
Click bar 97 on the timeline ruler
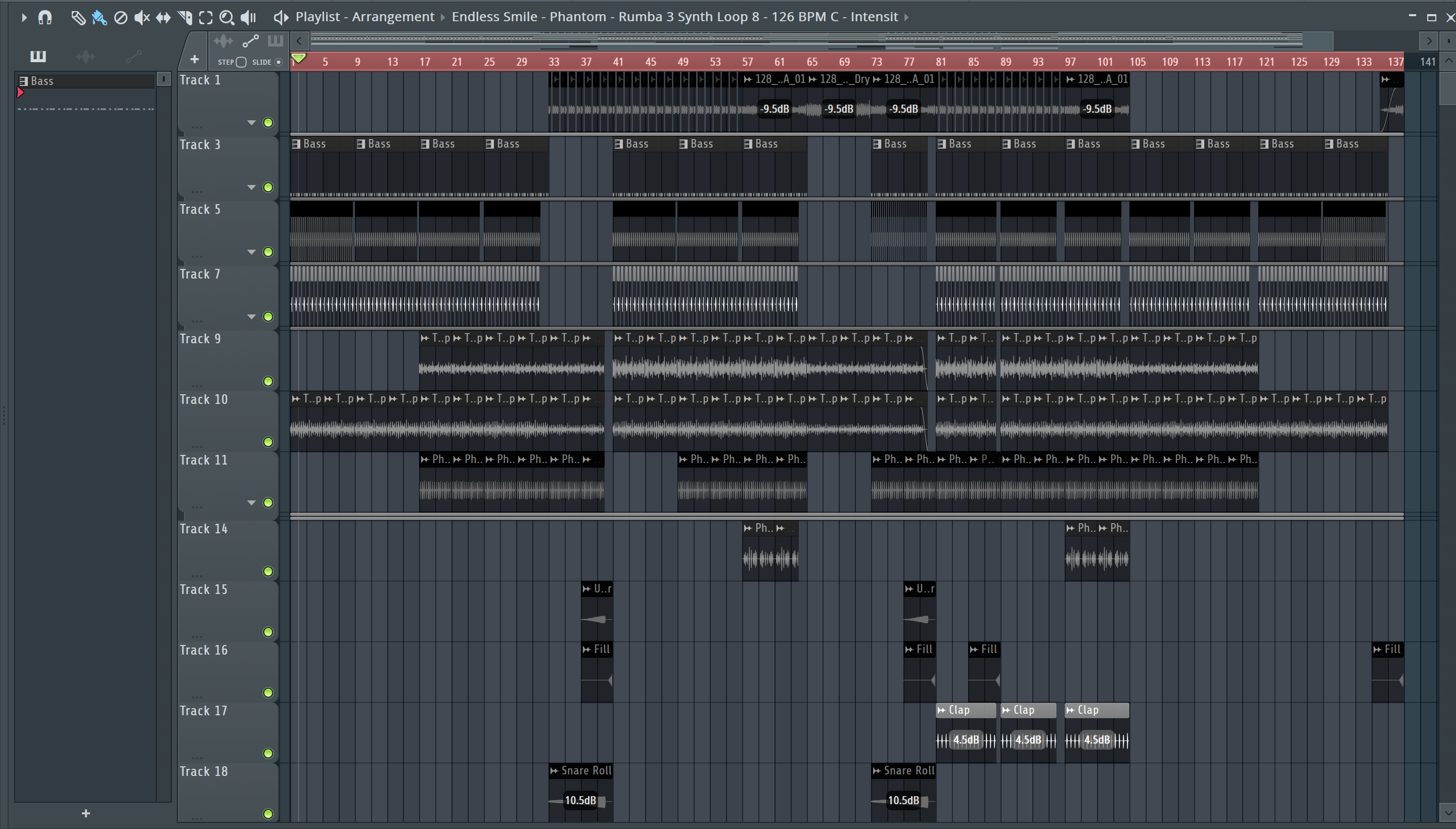(1070, 62)
